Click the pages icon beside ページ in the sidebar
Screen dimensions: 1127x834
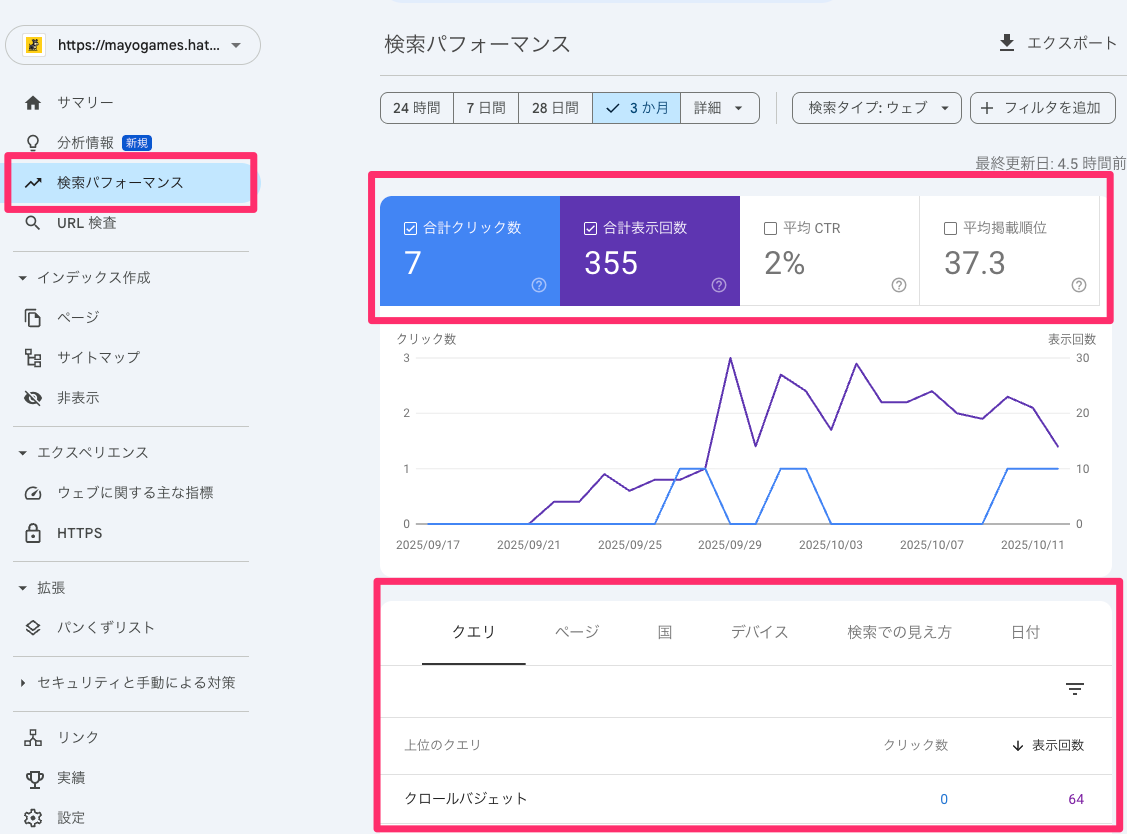(33, 317)
